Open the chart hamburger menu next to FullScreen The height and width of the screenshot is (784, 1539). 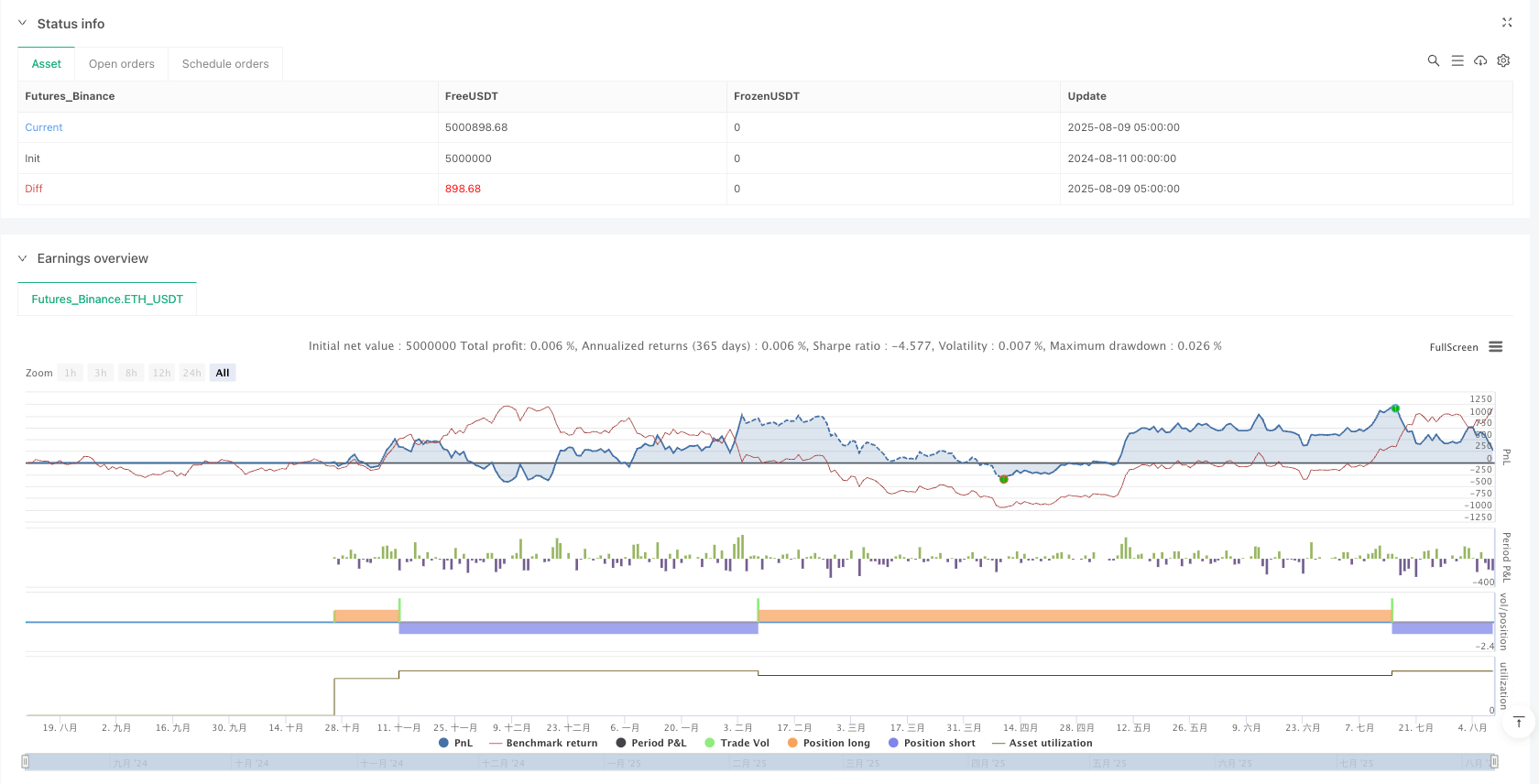point(1496,347)
